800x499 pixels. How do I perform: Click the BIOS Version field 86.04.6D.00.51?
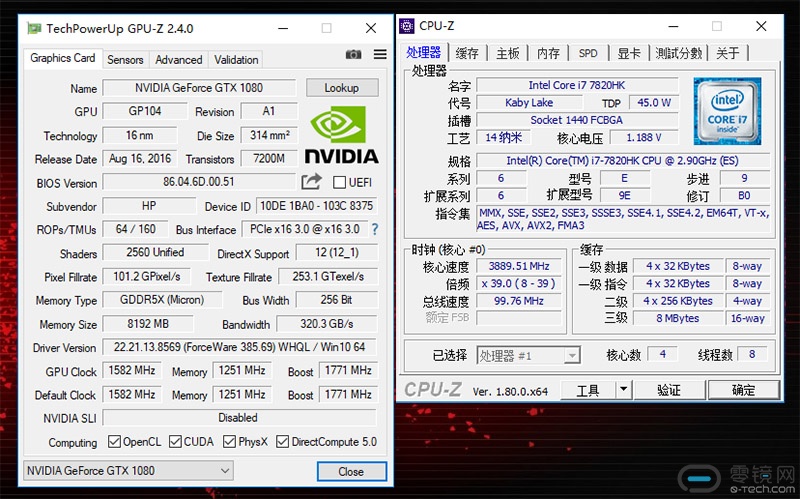pos(199,182)
